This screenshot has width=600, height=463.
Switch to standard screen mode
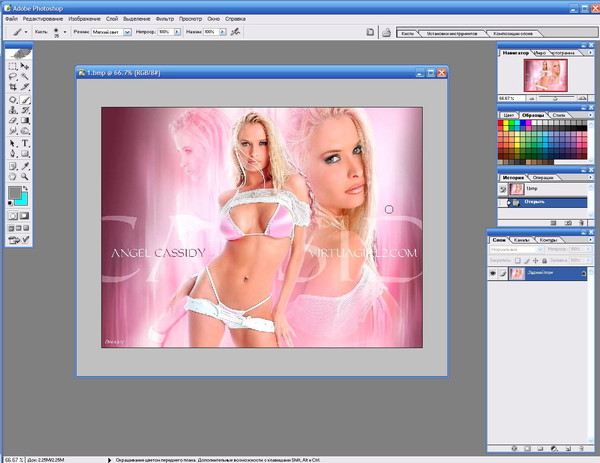click(11, 228)
